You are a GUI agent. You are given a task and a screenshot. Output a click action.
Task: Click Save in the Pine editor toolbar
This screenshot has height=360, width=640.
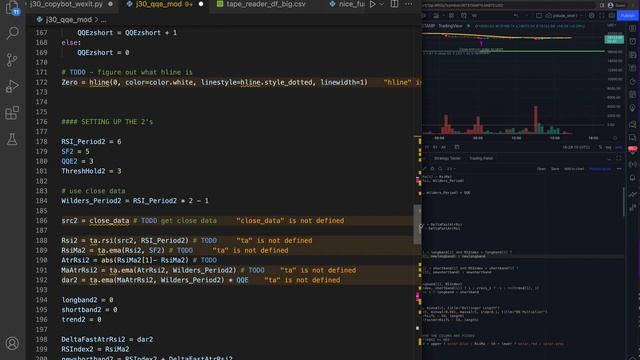[x=555, y=169]
